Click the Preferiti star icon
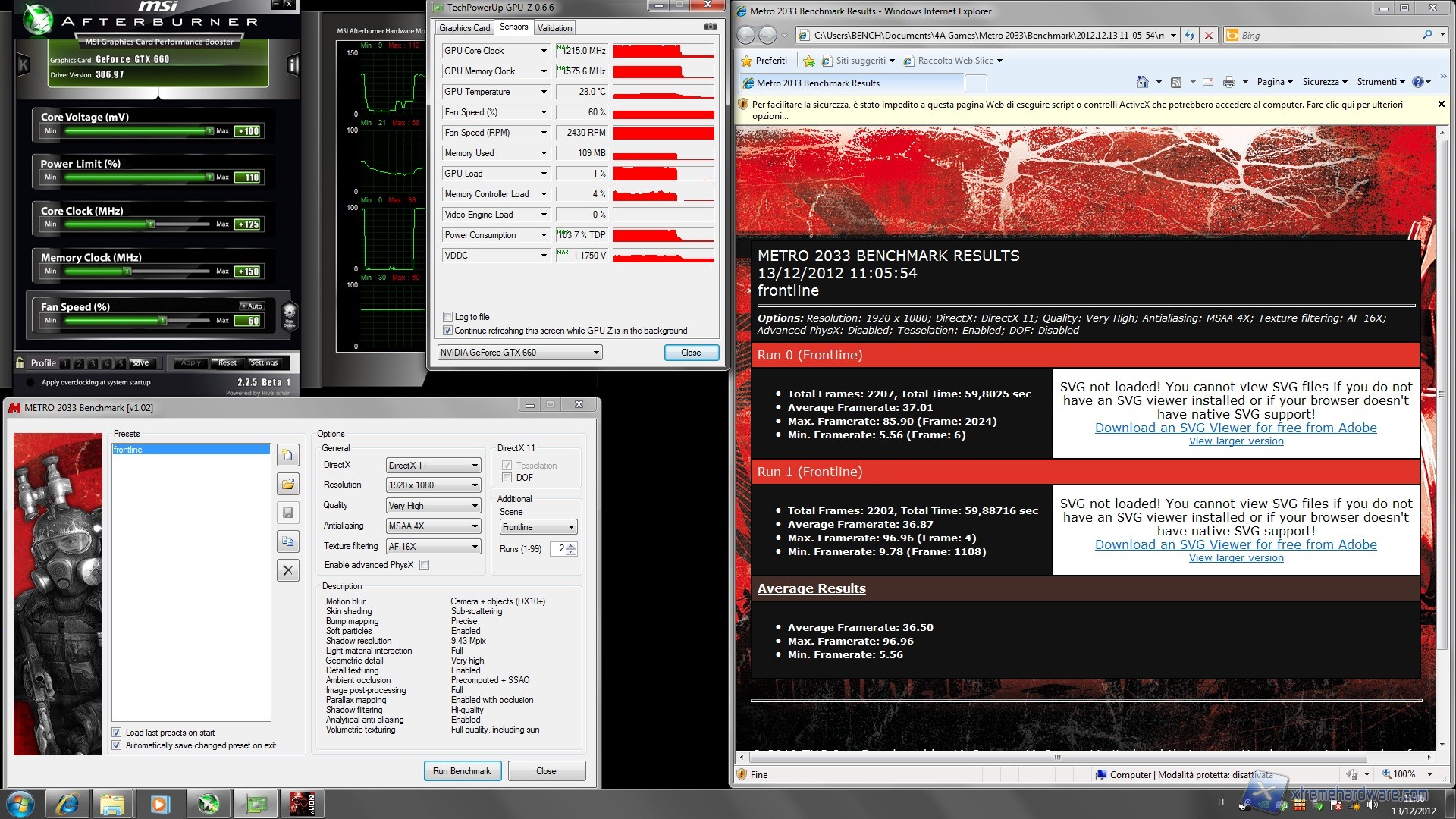The width and height of the screenshot is (1456, 819). tap(747, 61)
